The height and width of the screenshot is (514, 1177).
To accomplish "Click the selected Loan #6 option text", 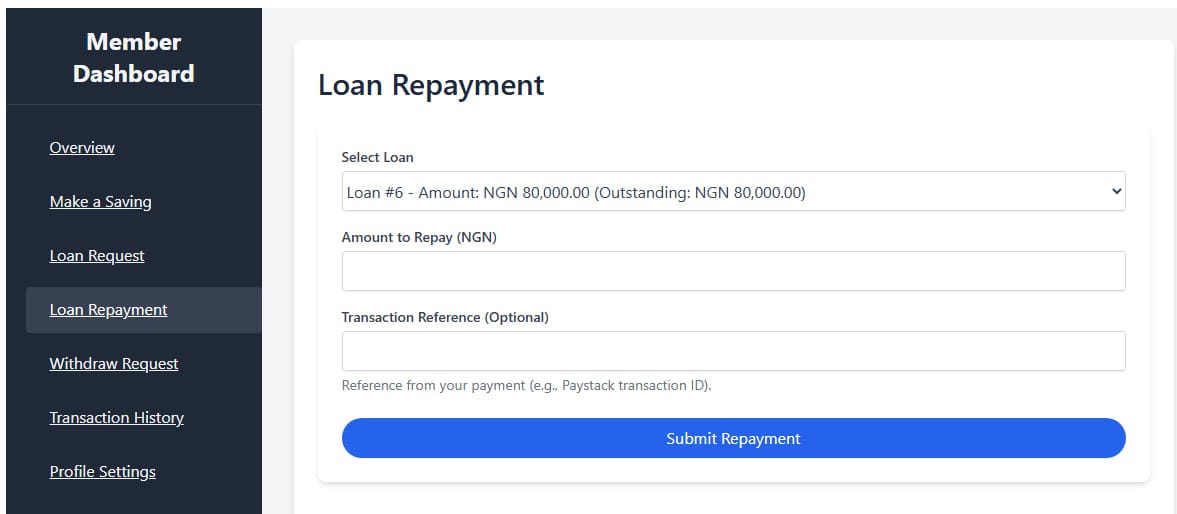I will (x=575, y=192).
